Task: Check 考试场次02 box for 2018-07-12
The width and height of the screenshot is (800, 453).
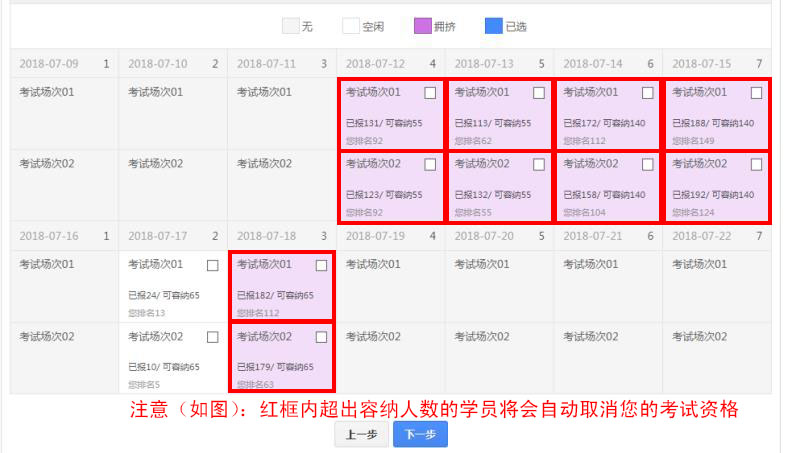Action: [430, 164]
